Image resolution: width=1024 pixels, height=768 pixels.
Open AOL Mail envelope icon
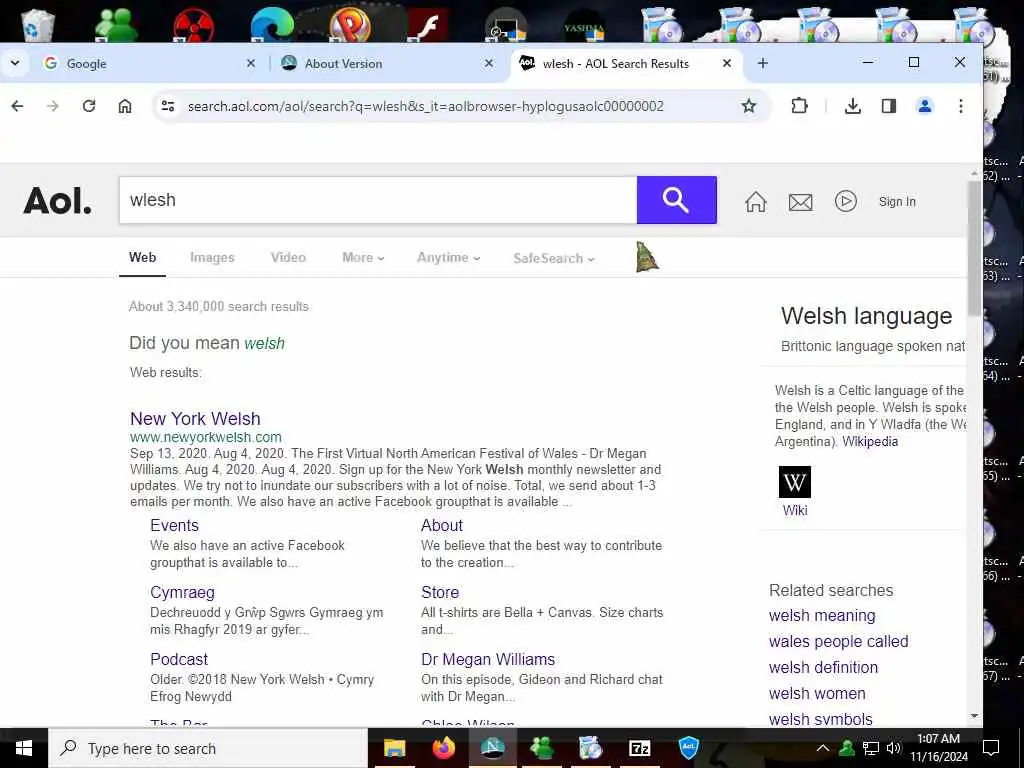pos(801,202)
